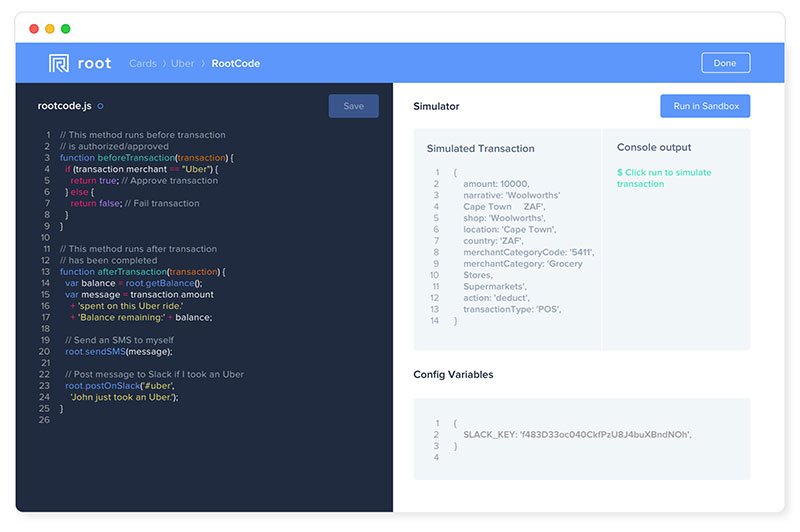
Task: Click the console output run hint text
Action: coord(664,178)
